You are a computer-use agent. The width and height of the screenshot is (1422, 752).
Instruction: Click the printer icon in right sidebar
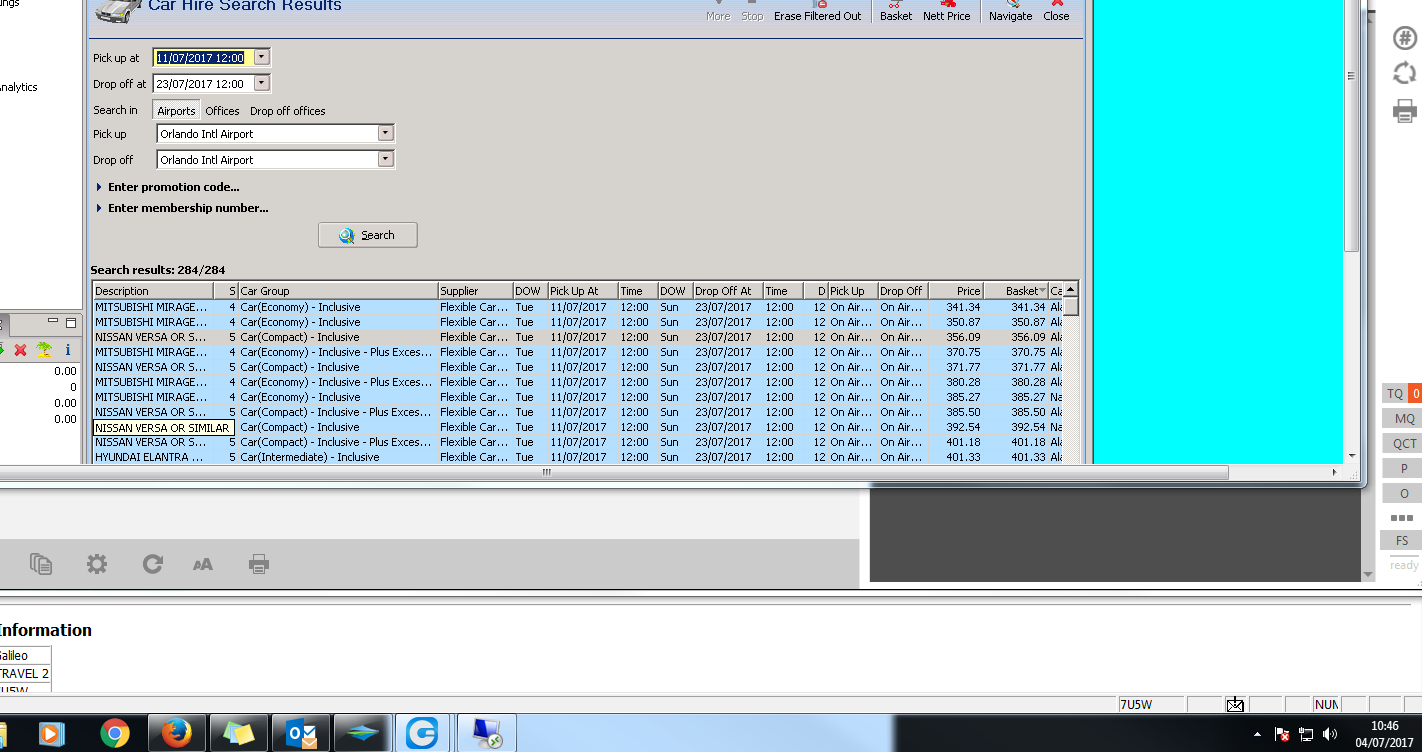(x=1405, y=110)
